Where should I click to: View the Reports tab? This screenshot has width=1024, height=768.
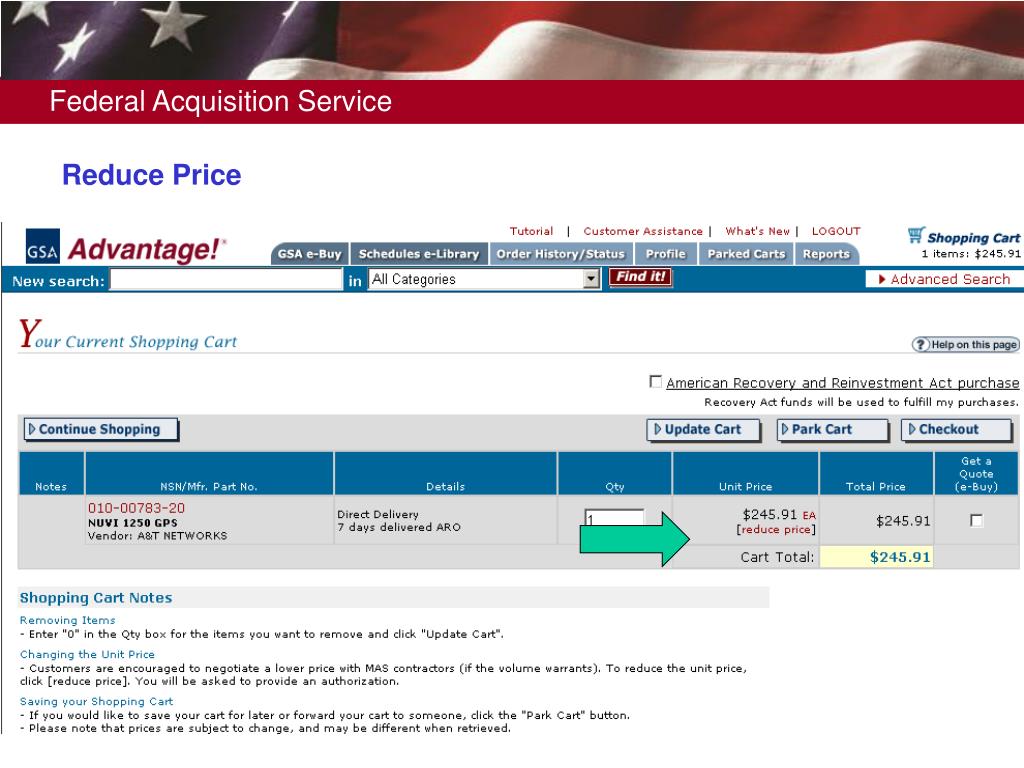coord(826,254)
